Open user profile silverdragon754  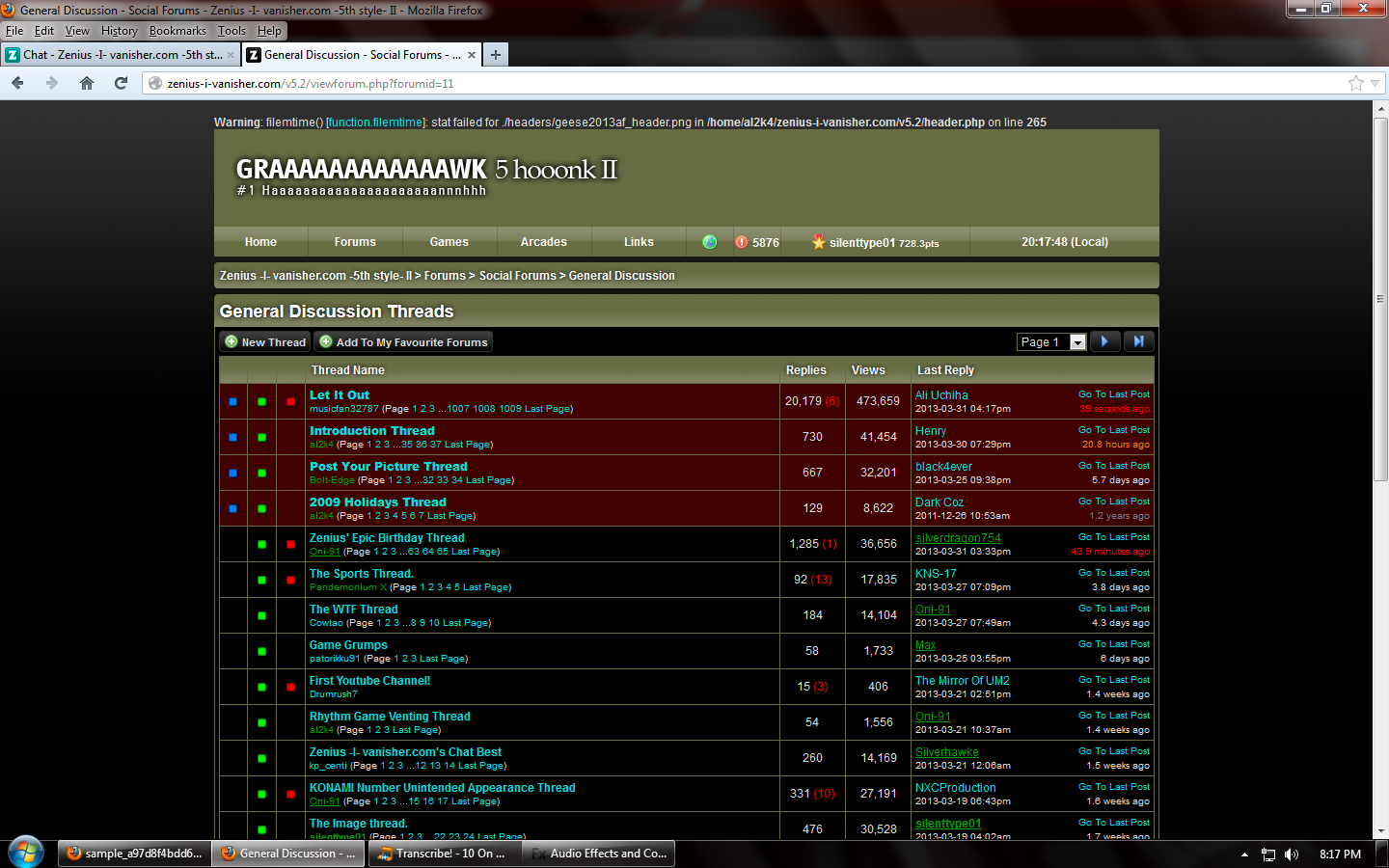pyautogui.click(x=958, y=538)
